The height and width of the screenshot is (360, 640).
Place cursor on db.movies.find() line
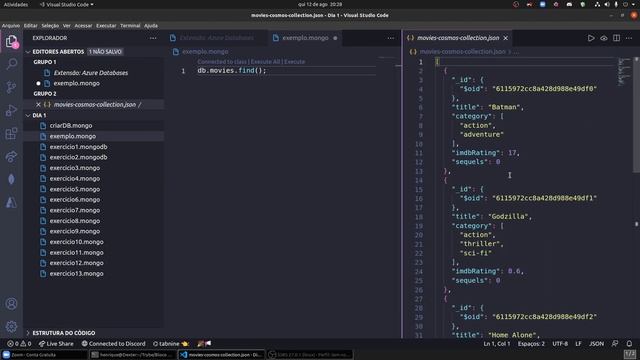pyautogui.click(x=231, y=71)
